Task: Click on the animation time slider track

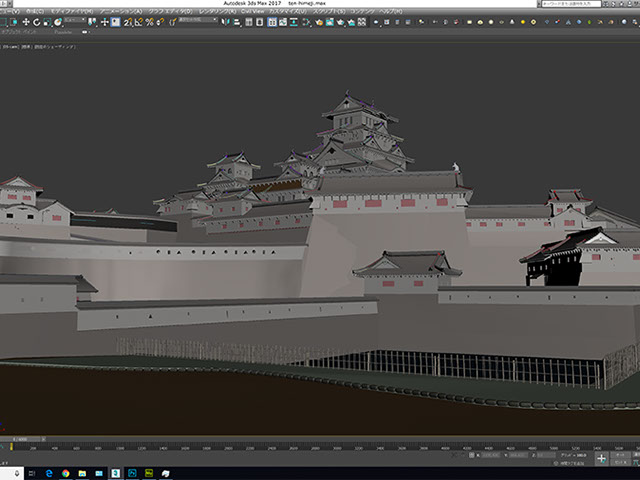Action: pyautogui.click(x=300, y=440)
